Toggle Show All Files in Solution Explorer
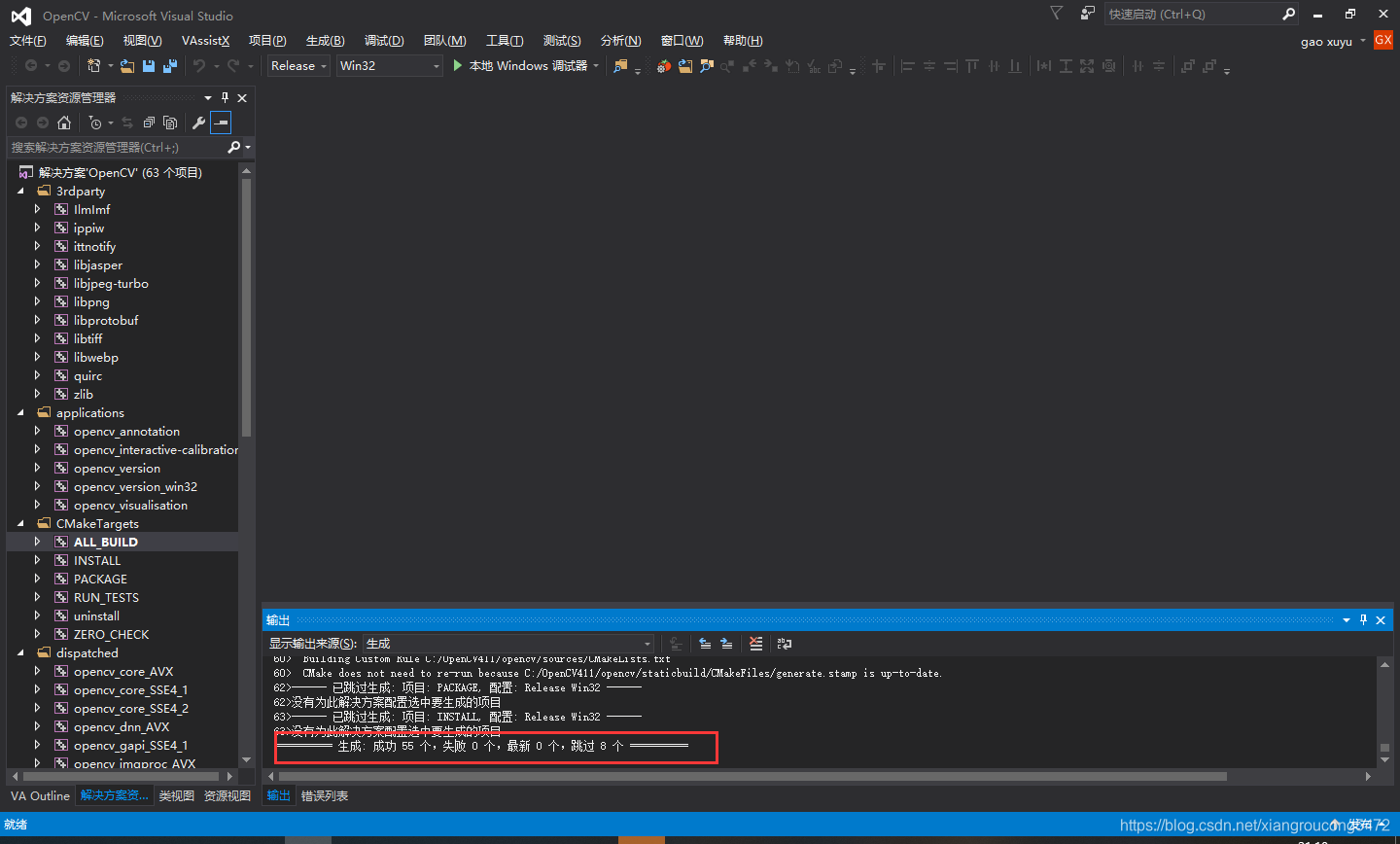Image resolution: width=1400 pixels, height=844 pixels. (170, 123)
